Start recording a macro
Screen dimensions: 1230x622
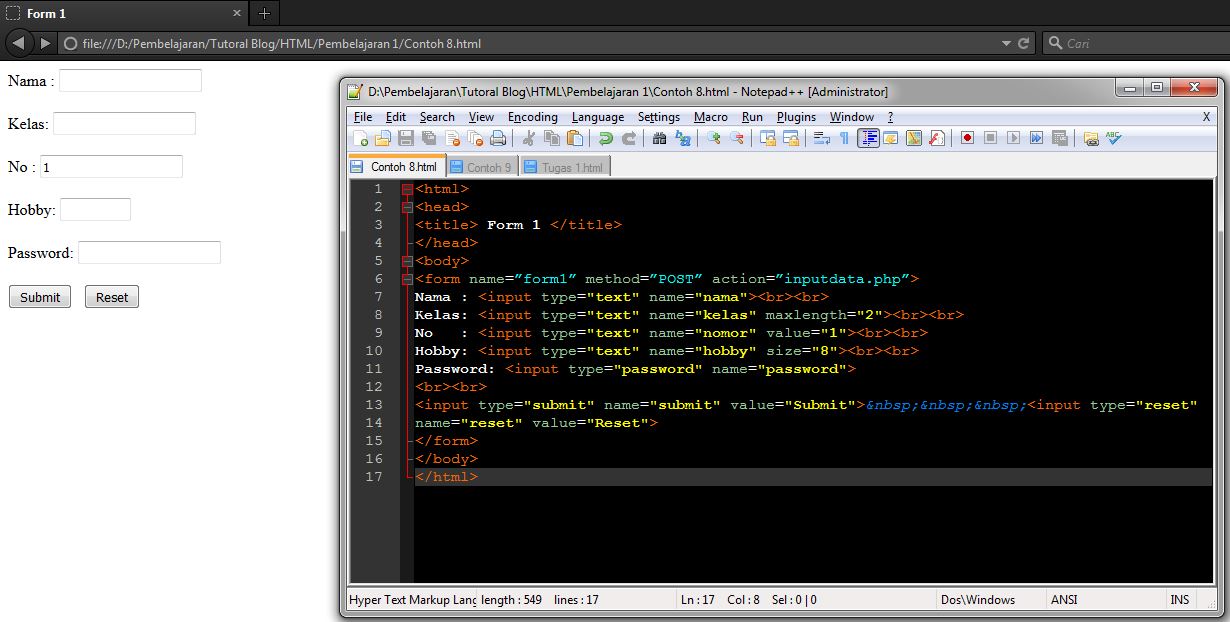click(967, 138)
